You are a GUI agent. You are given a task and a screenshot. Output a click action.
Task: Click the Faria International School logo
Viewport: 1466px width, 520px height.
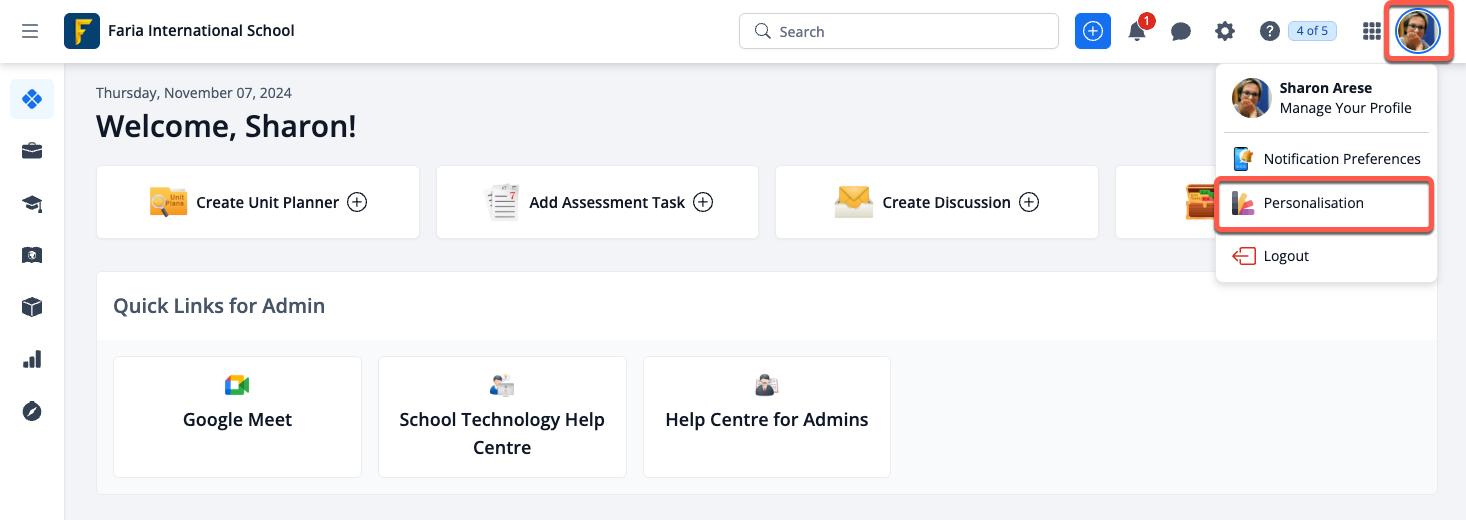81,31
